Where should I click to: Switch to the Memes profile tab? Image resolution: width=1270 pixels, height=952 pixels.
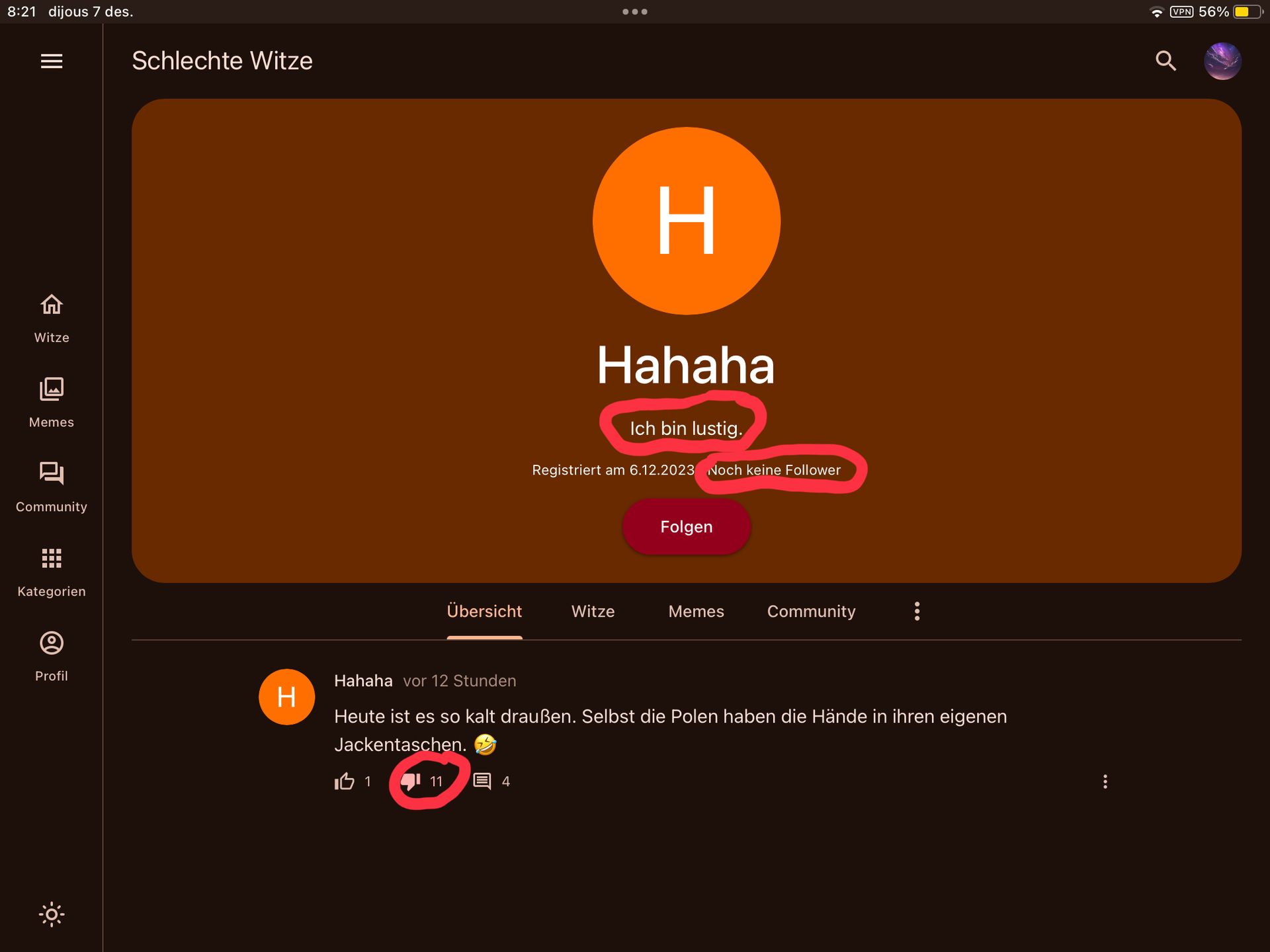point(696,611)
